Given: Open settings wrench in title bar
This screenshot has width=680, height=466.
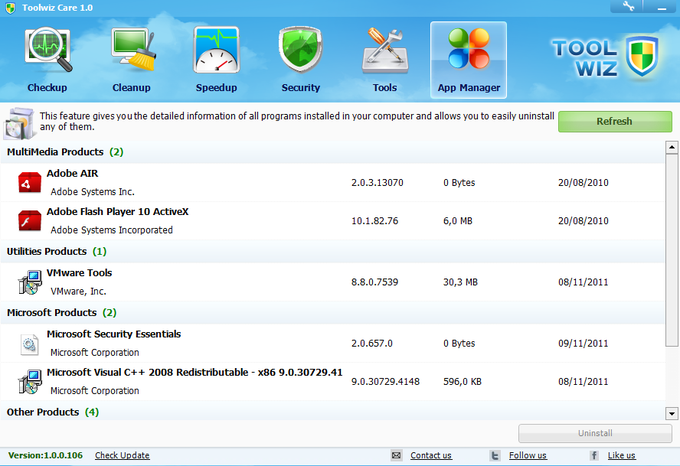Looking at the screenshot, I should pos(628,7).
